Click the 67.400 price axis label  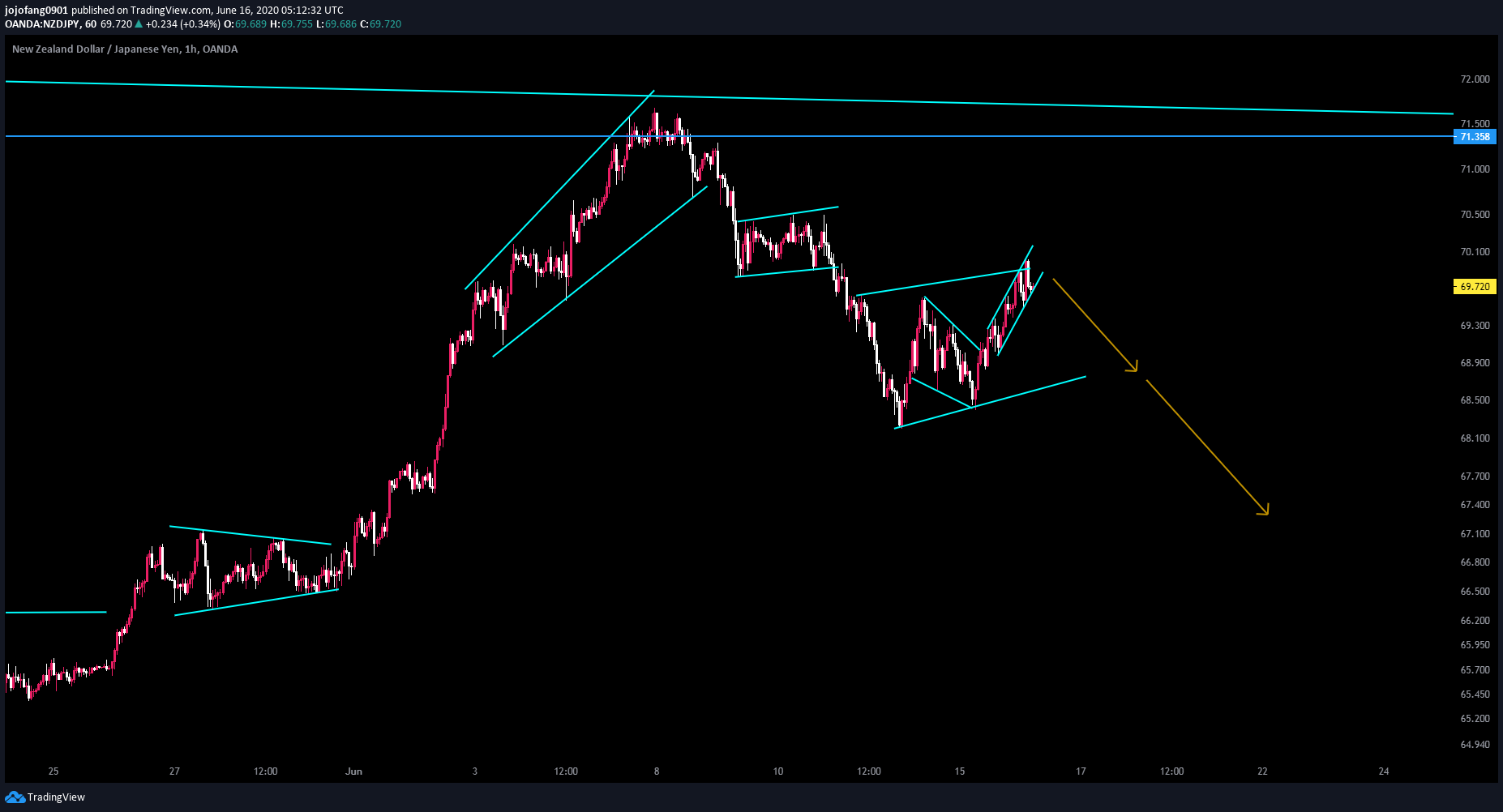tap(1475, 505)
